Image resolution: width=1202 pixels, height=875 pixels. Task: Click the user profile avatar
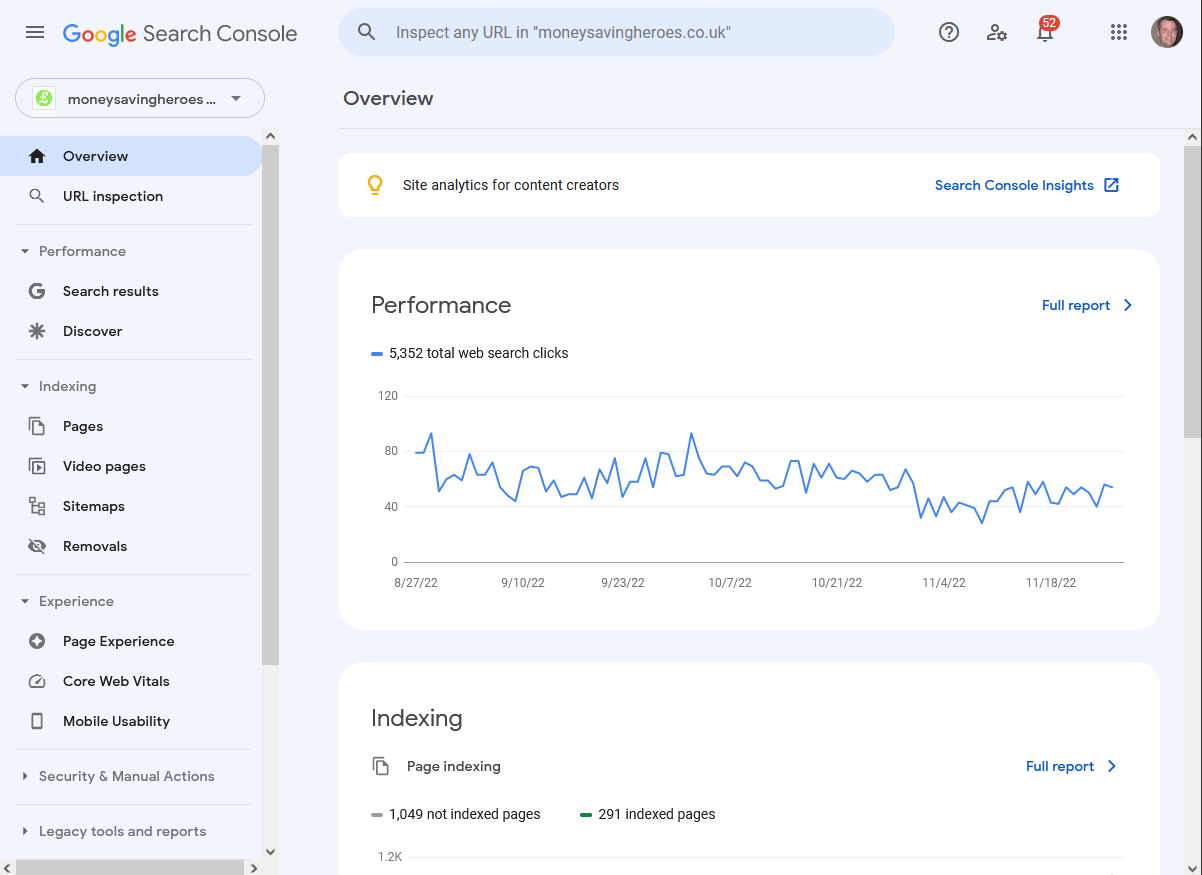click(x=1166, y=32)
